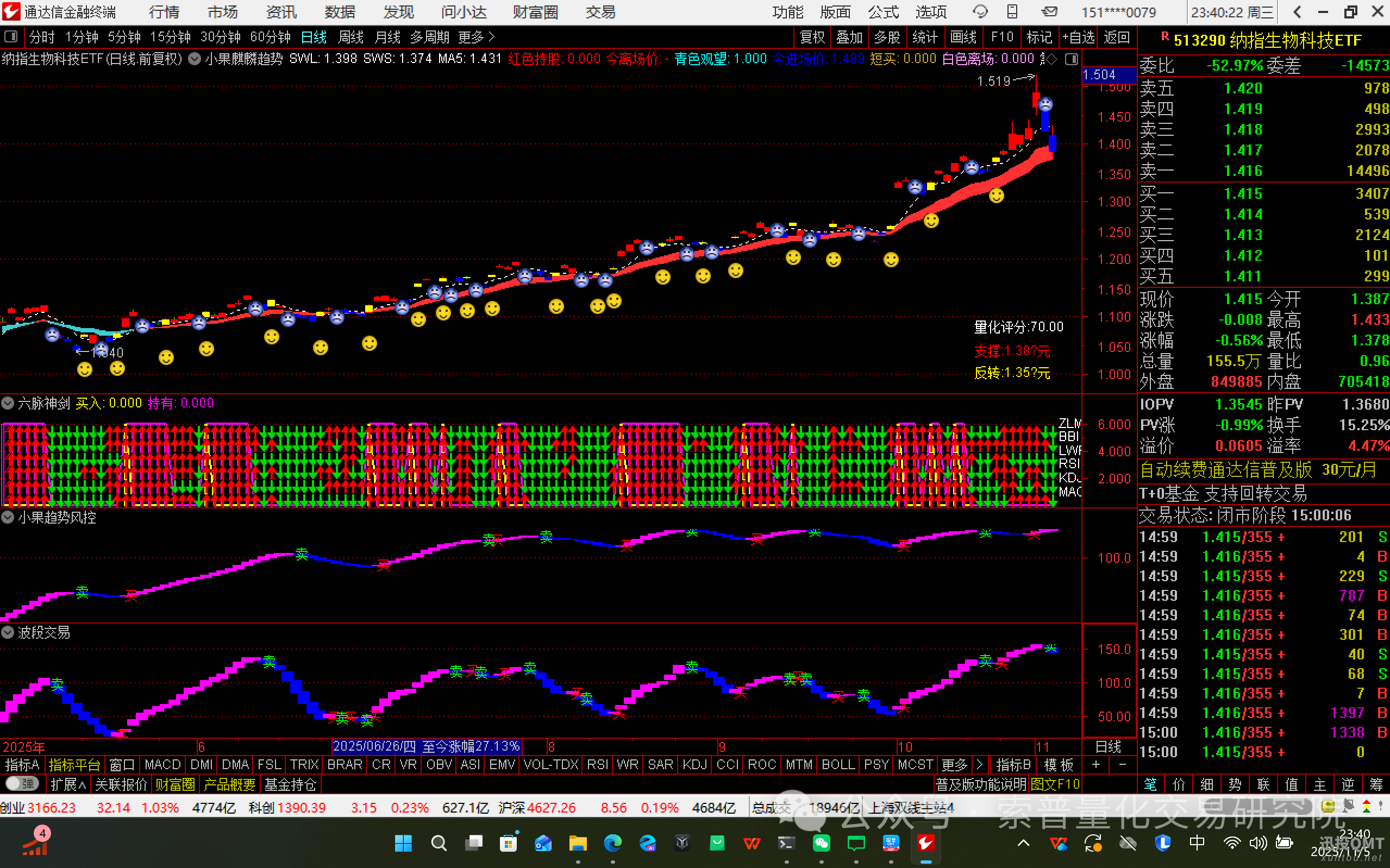Switch to the 周线 period tab
Viewport: 1390px width, 868px height.
pyautogui.click(x=350, y=37)
